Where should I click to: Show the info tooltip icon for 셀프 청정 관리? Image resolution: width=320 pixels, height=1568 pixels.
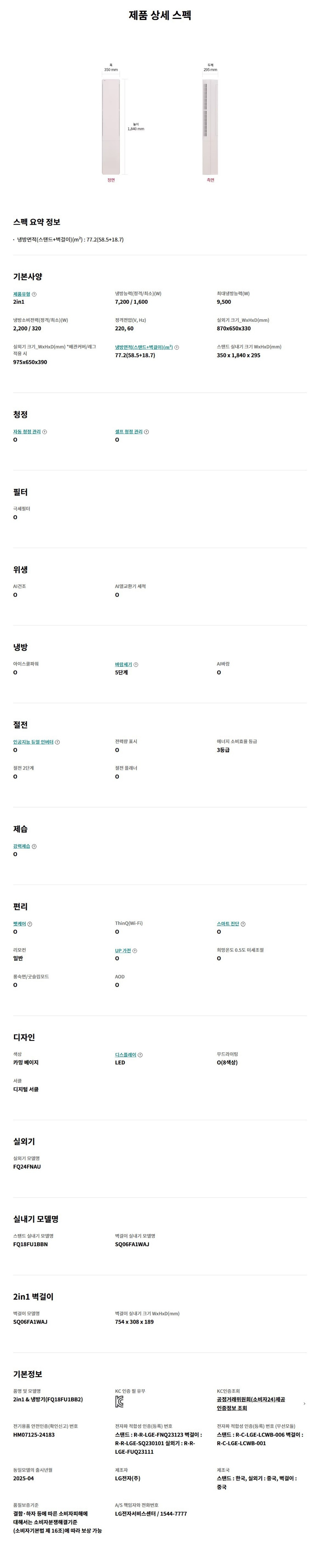coord(147,432)
